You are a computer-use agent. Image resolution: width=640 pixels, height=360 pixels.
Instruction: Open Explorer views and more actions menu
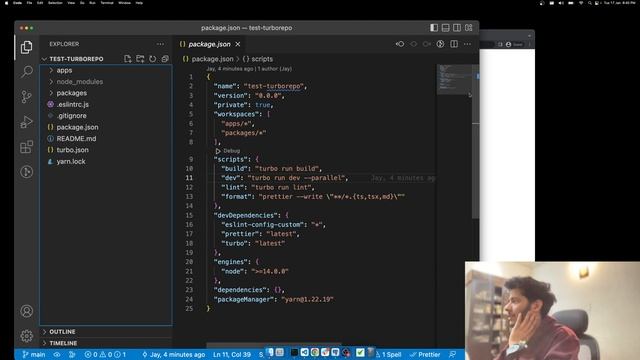(160, 44)
